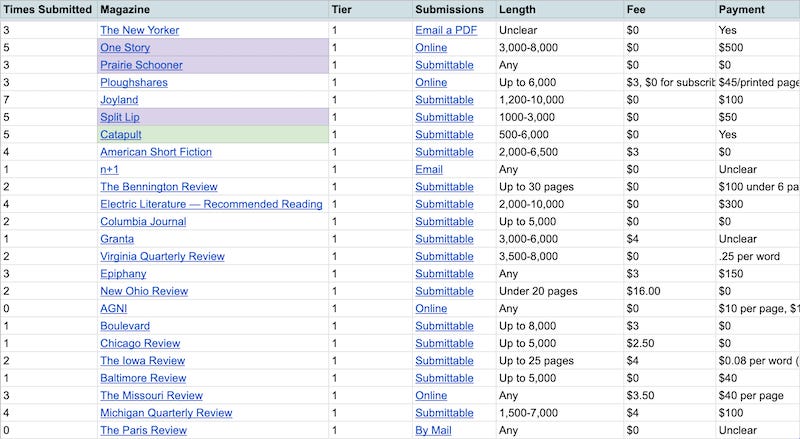
Task: Open The Bennington Review link
Action: coord(159,186)
